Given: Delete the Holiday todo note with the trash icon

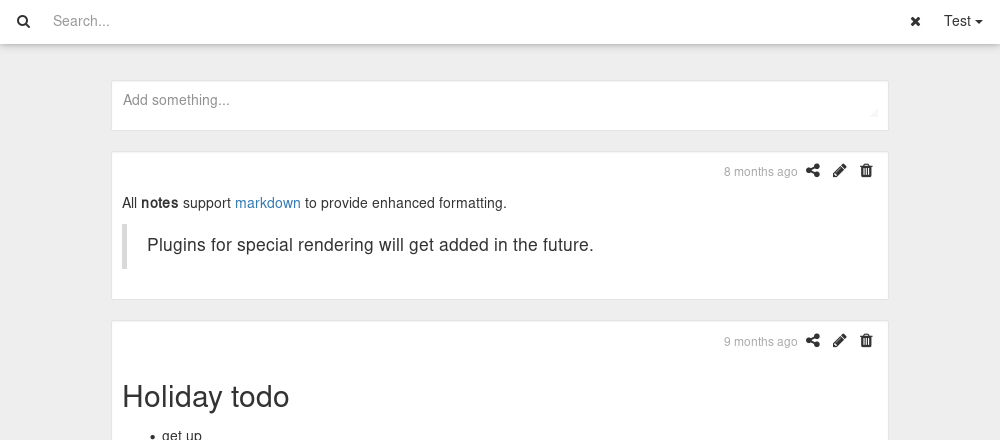Looking at the screenshot, I should tap(866, 341).
